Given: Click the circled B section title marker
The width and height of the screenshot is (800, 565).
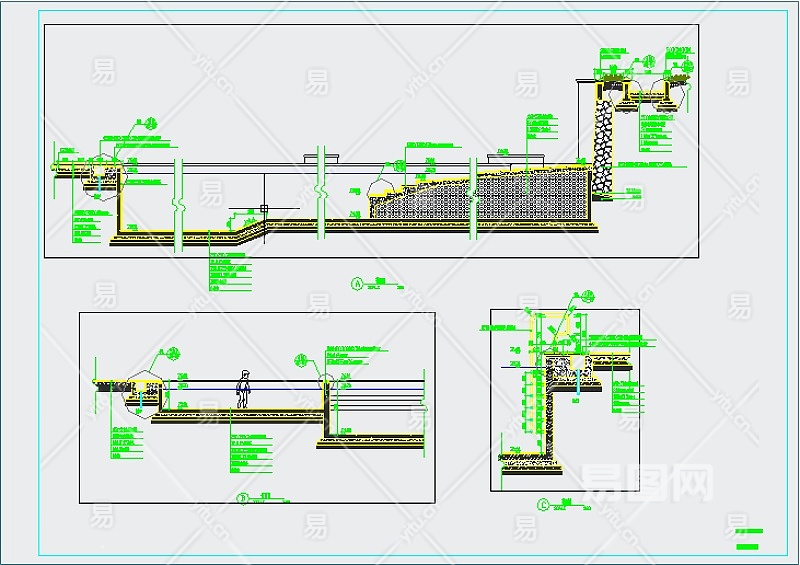Looking at the screenshot, I should tap(243, 499).
